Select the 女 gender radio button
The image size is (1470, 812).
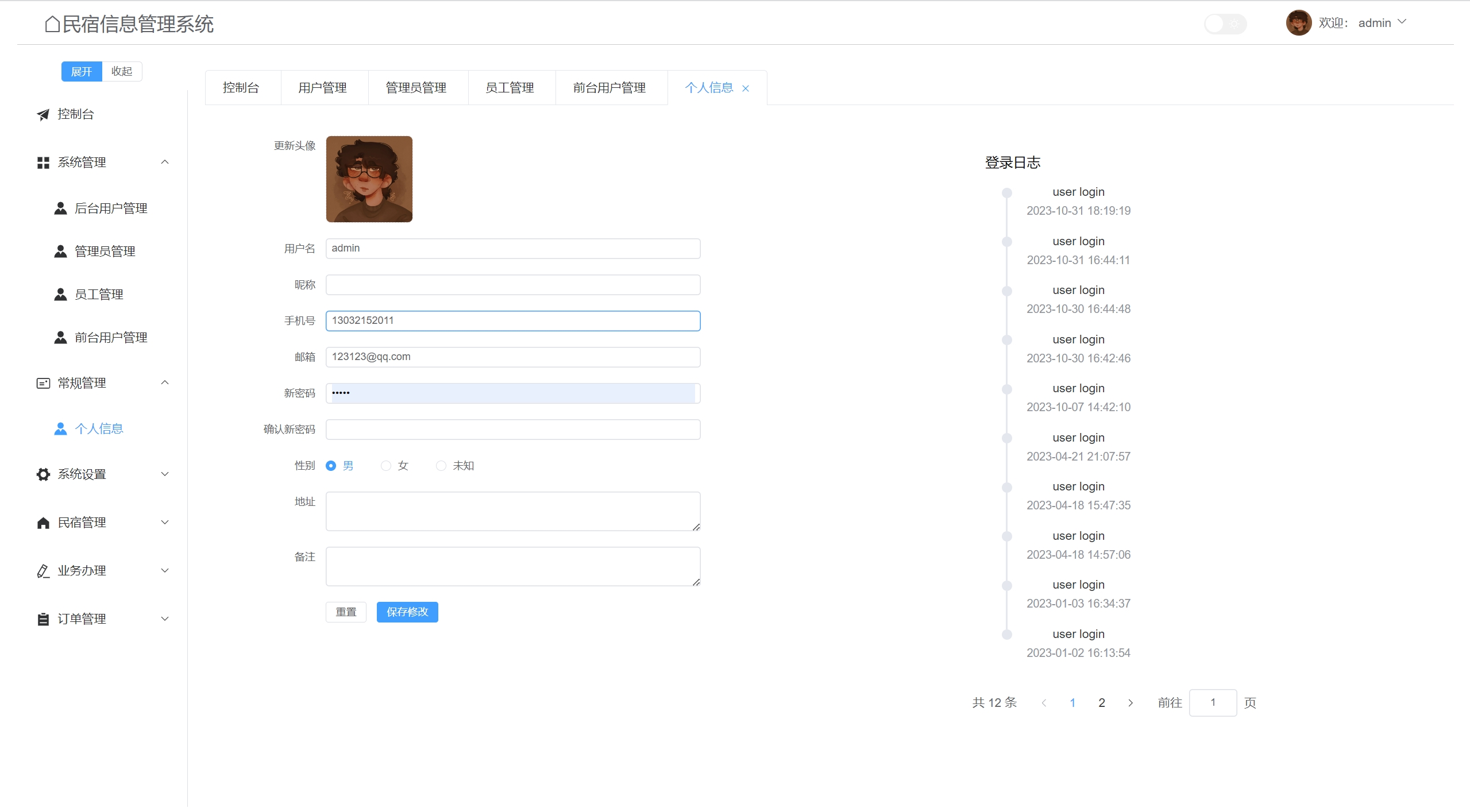coord(386,466)
